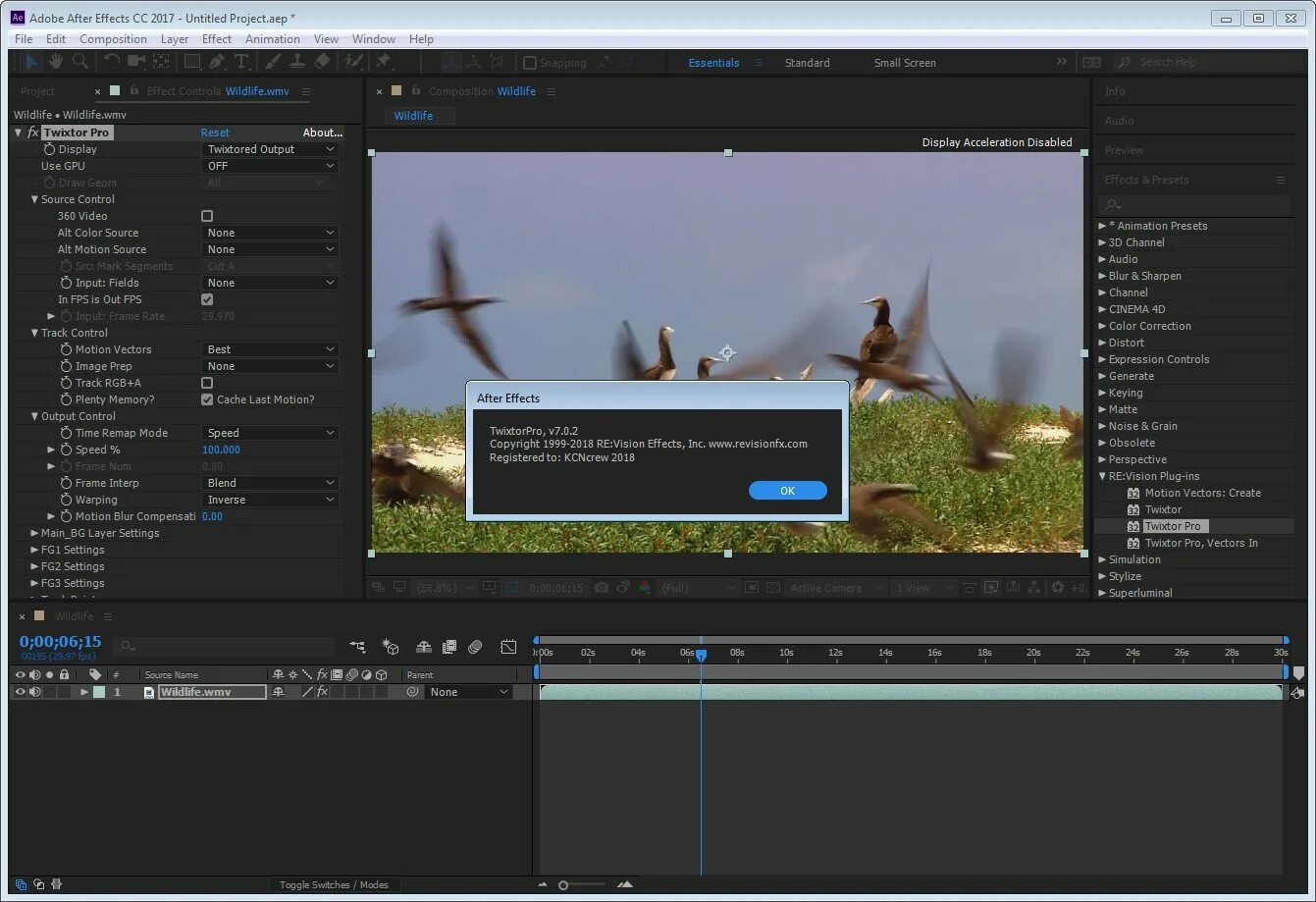Select the Type text tool
Image resolution: width=1316 pixels, height=902 pixels.
pos(241,62)
